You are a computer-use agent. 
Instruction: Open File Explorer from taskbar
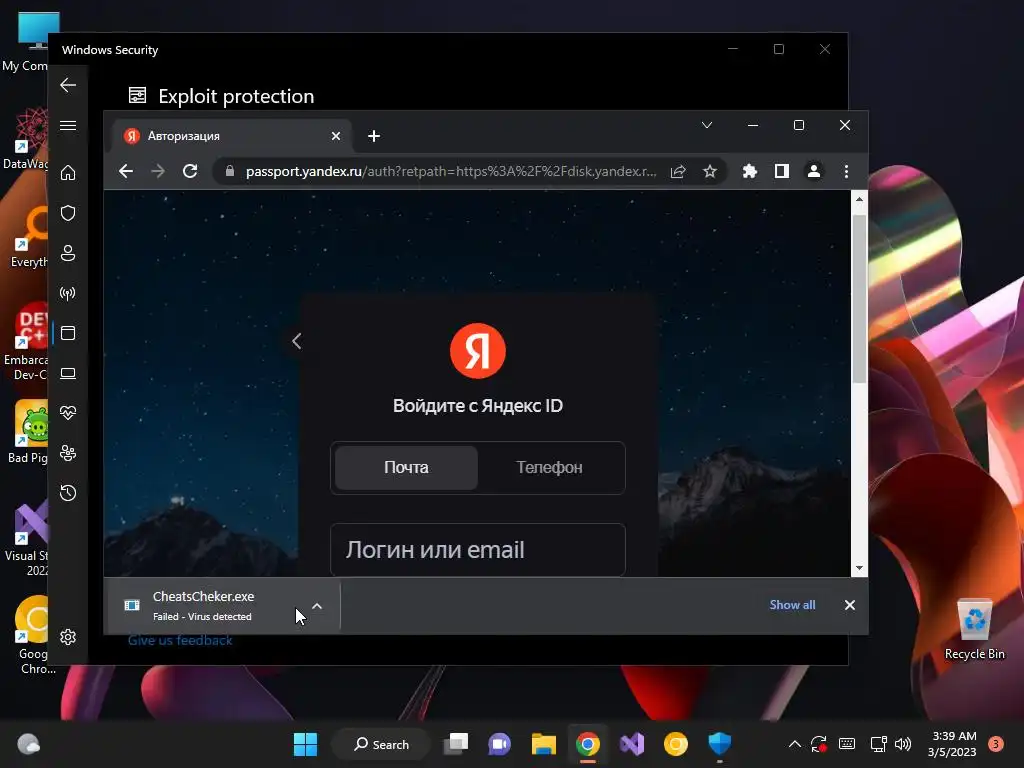543,744
